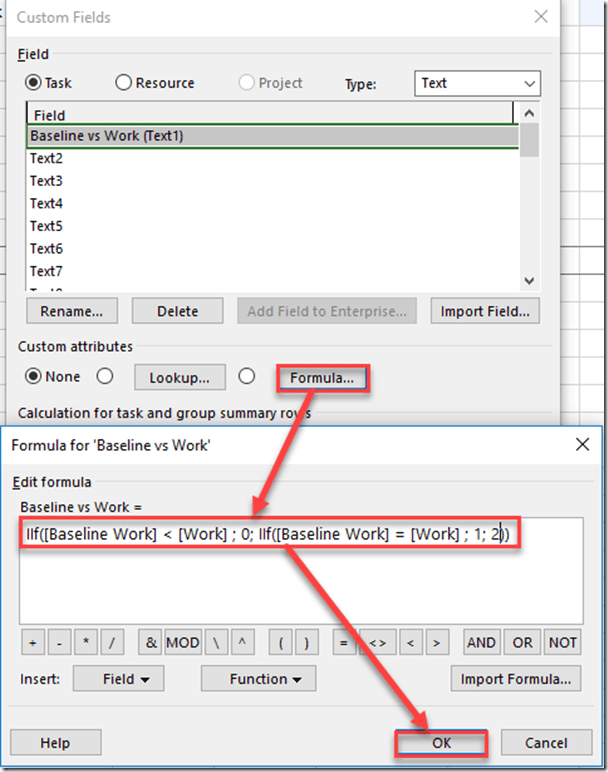608x772 pixels.
Task: Click the AND logical operator button
Action: click(x=481, y=643)
